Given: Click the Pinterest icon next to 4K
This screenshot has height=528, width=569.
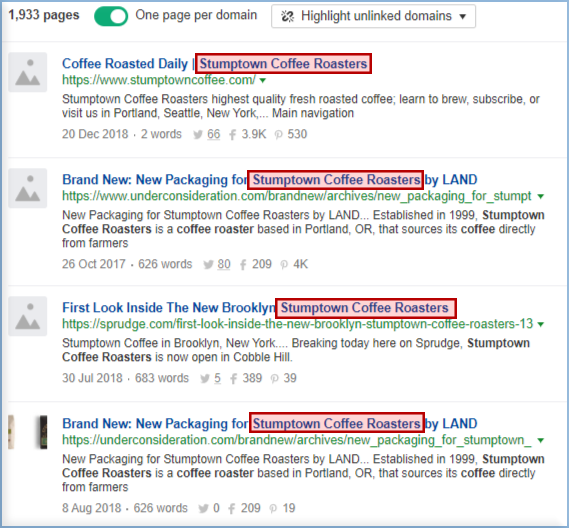Looking at the screenshot, I should 284,265.
